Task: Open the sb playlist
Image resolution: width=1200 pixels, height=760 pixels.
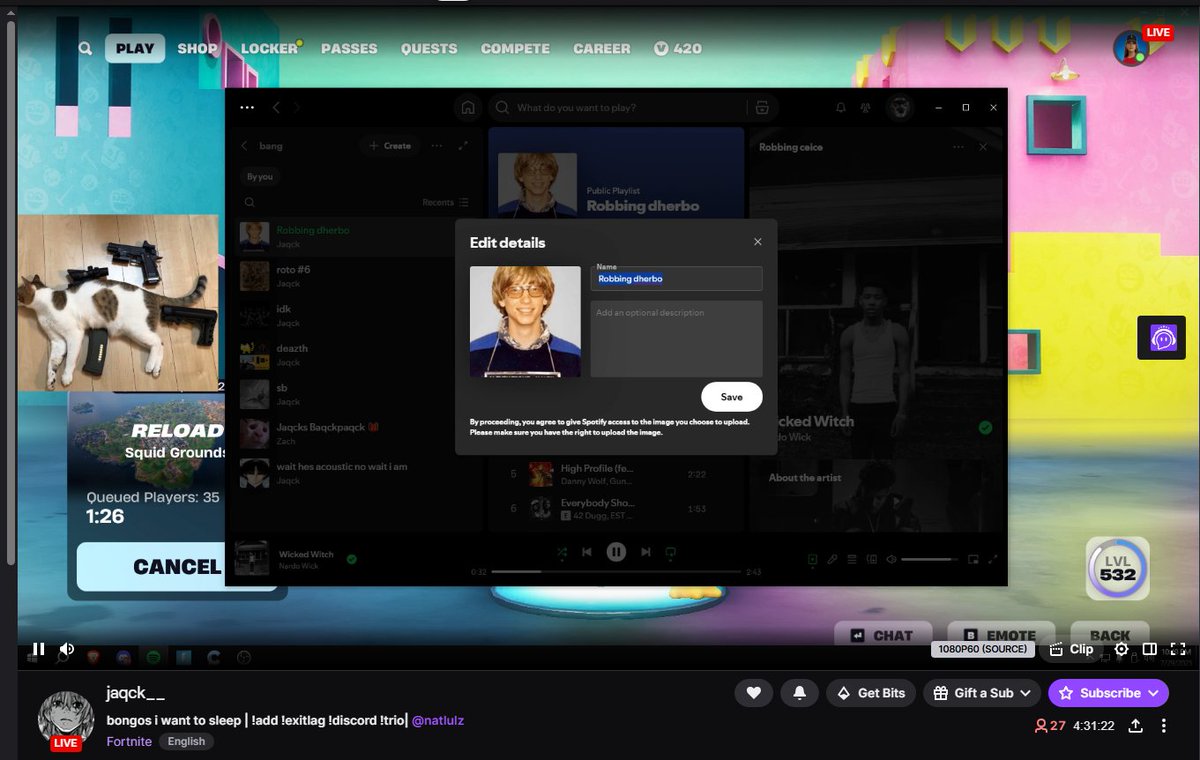Action: point(355,394)
